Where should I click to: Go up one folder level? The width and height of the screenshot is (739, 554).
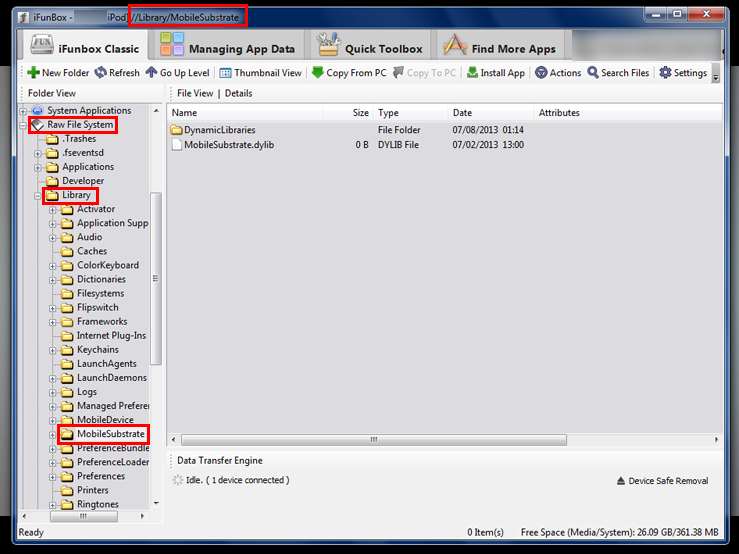coord(177,73)
